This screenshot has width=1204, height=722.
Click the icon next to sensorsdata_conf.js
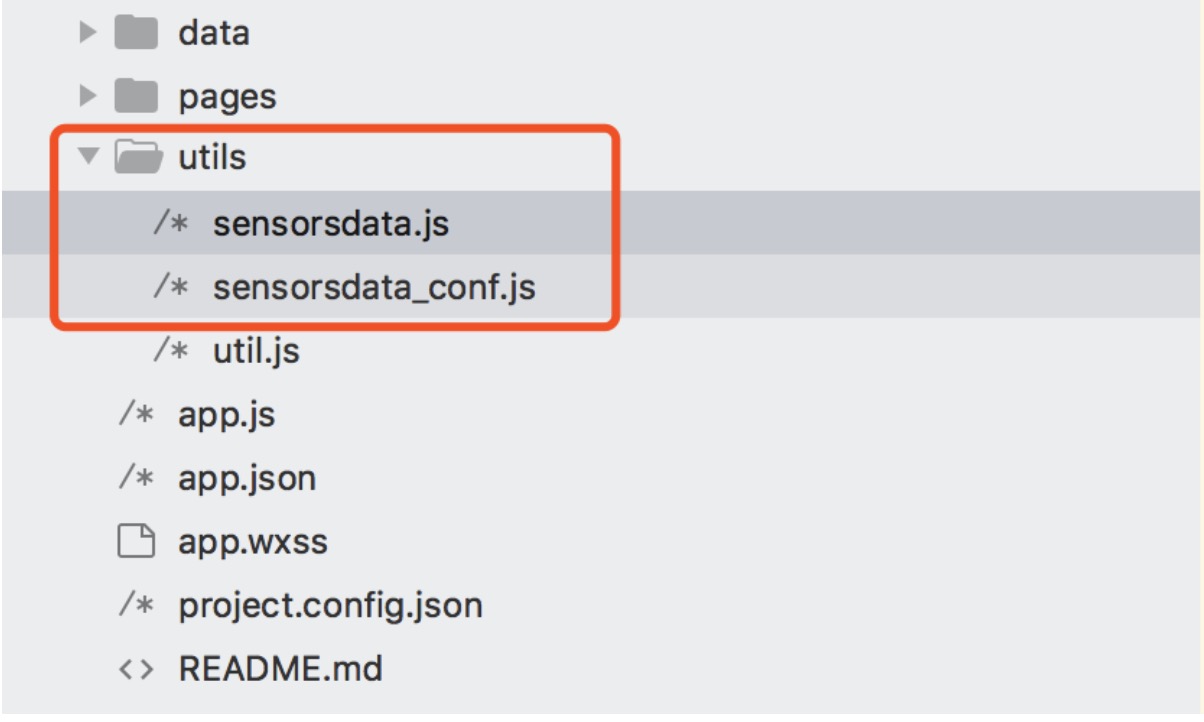pyautogui.click(x=171, y=288)
